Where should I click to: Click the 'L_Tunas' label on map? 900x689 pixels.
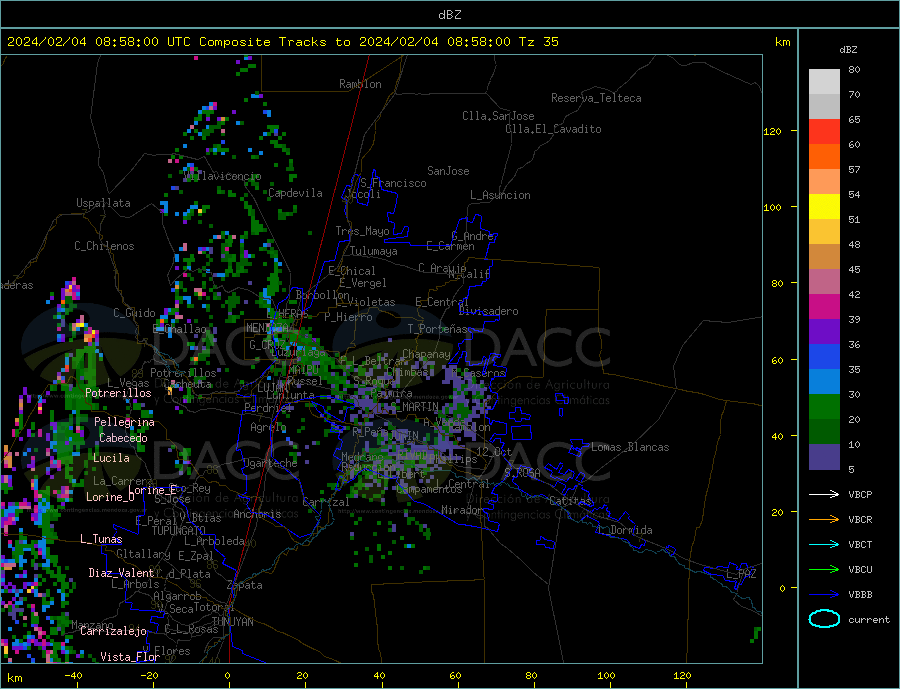coord(101,539)
